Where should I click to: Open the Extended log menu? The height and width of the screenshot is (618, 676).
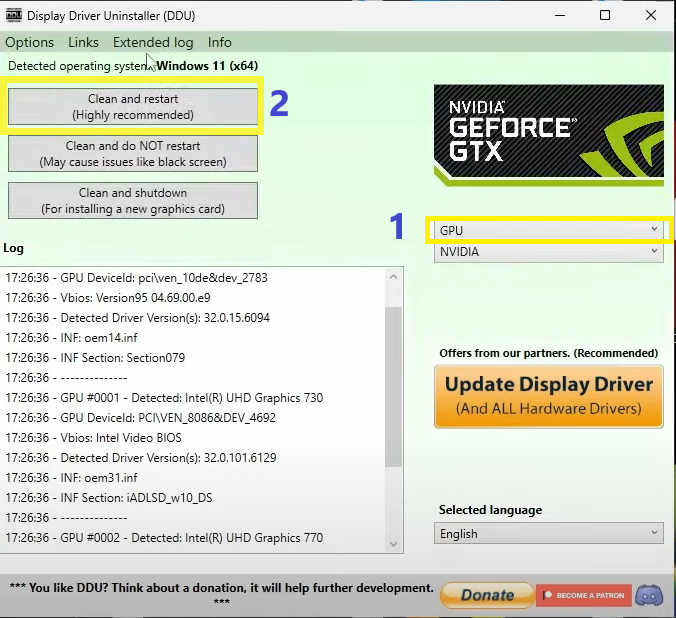pyautogui.click(x=153, y=42)
